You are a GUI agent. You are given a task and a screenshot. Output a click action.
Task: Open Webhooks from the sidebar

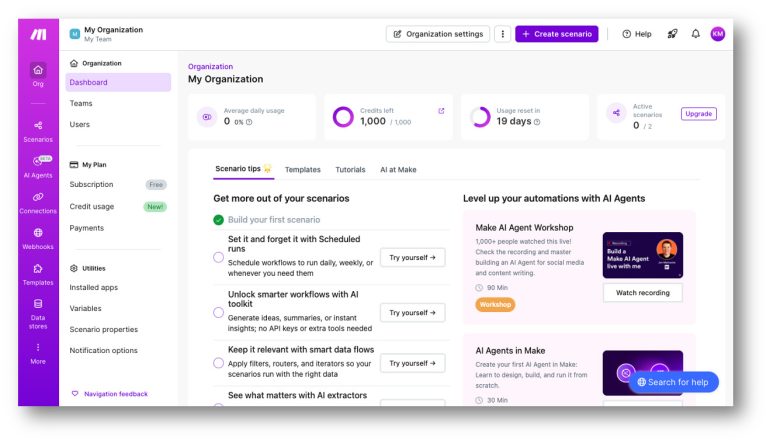coord(38,238)
